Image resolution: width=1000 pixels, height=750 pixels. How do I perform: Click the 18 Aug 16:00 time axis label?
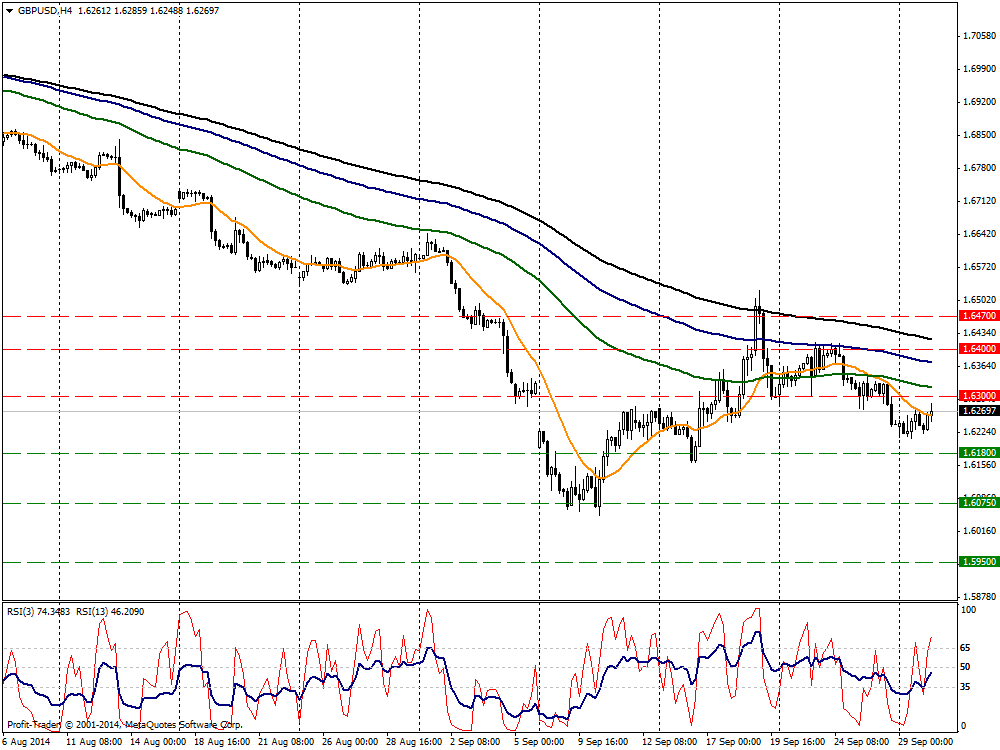222,742
